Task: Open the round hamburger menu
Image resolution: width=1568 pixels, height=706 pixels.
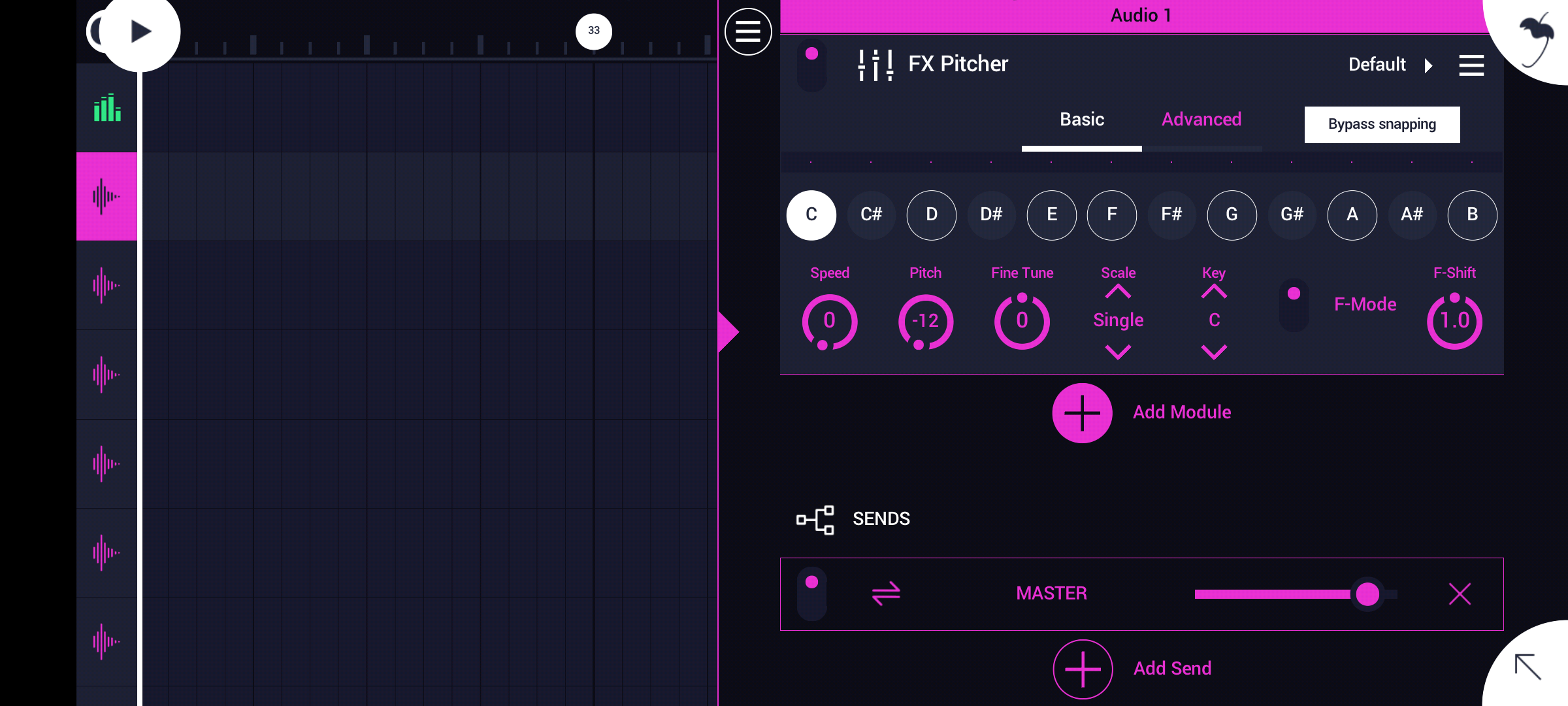Action: click(748, 31)
